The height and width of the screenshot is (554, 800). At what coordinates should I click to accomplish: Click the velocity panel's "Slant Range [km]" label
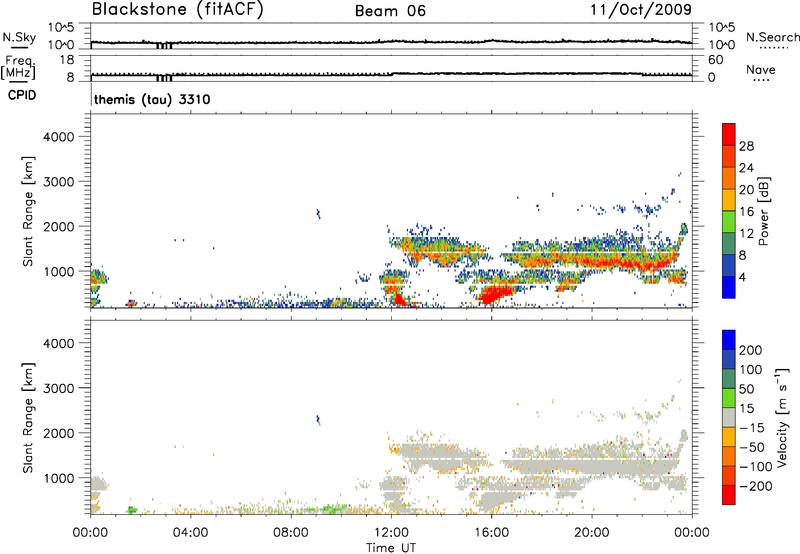[x=28, y=418]
